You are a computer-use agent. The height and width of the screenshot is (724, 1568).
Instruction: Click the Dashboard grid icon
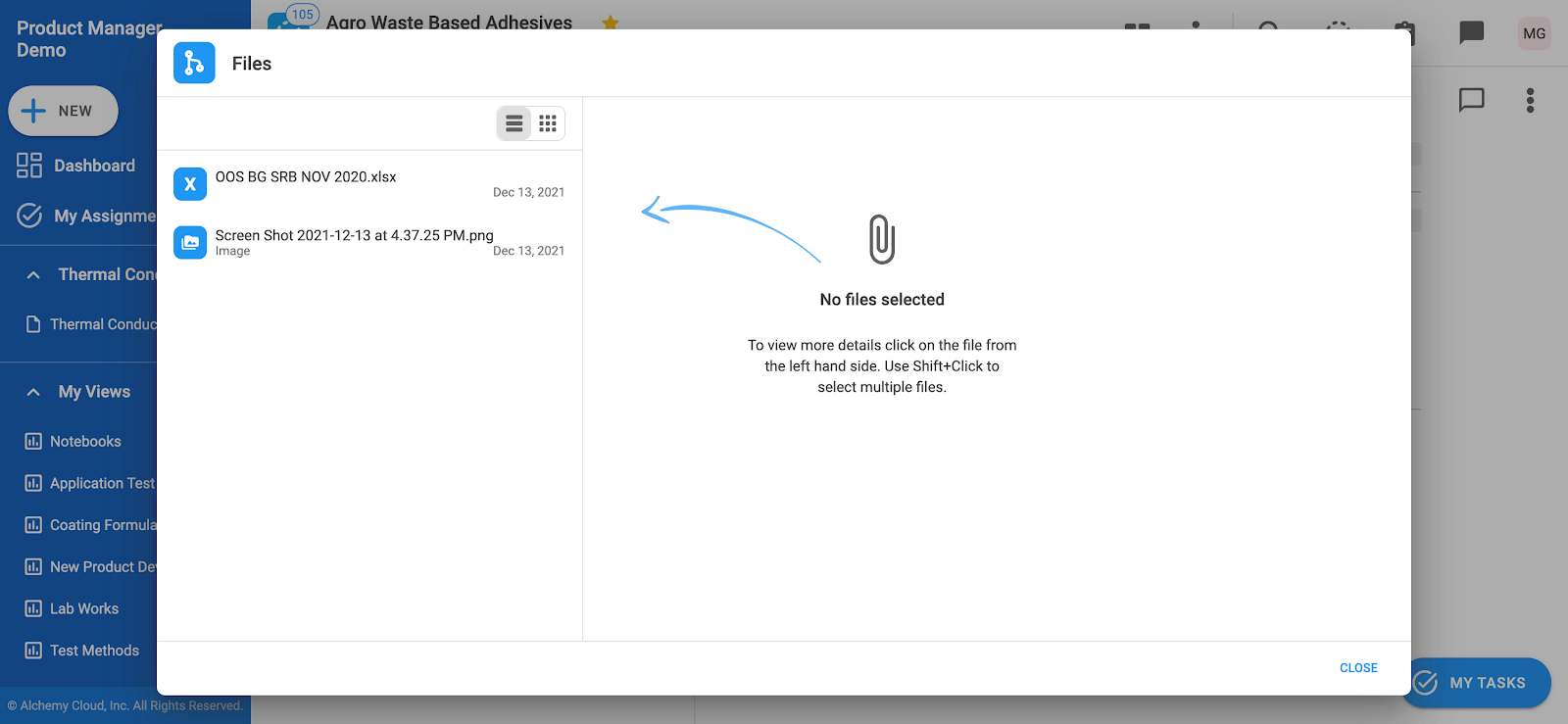[29, 166]
